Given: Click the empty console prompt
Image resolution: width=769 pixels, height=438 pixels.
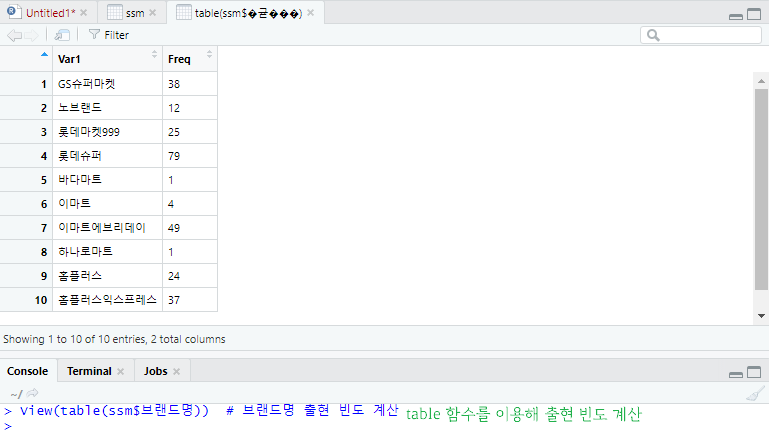Looking at the screenshot, I should (8, 426).
